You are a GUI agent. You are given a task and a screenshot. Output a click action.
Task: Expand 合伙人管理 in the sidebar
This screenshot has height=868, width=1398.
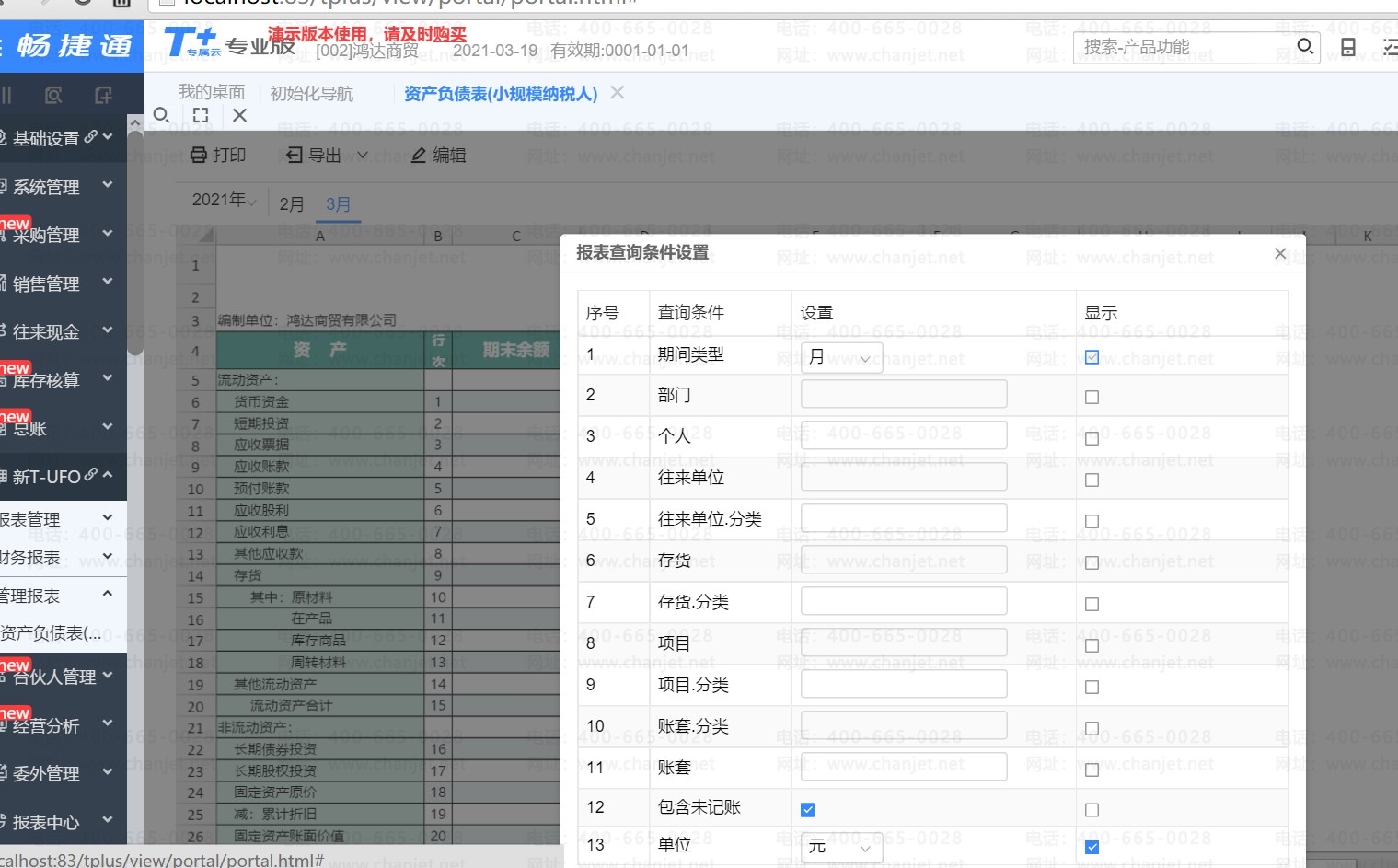[108, 675]
